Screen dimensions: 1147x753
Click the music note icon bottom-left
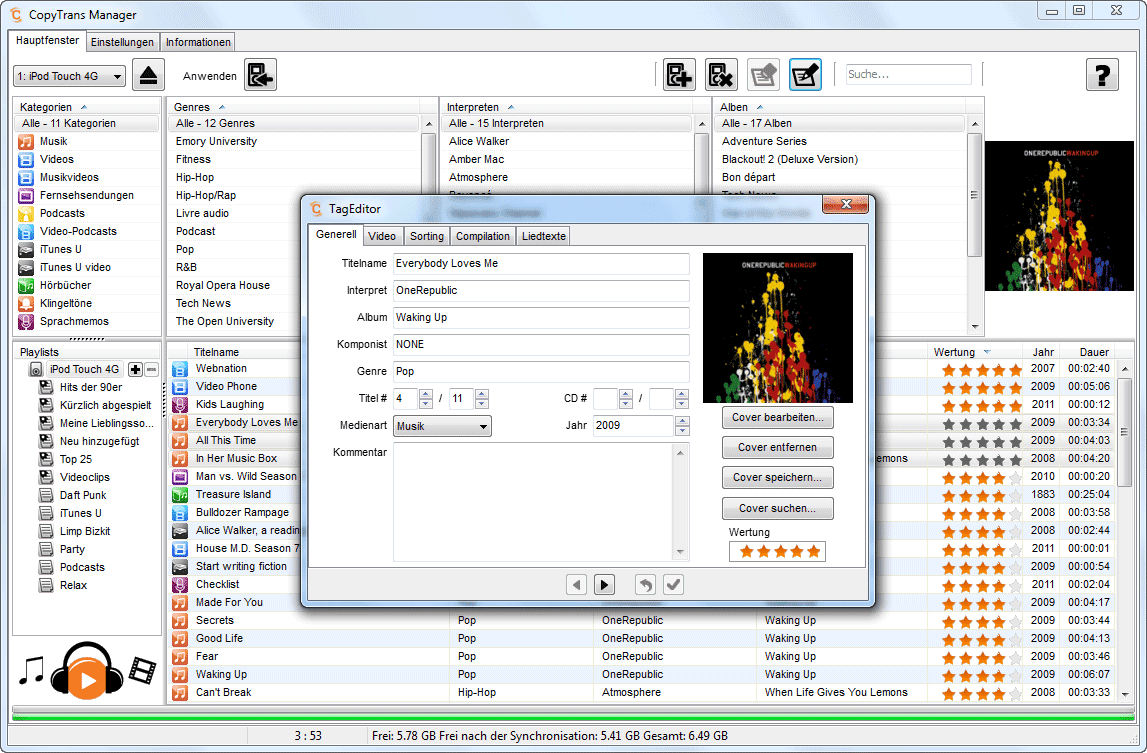coord(31,670)
